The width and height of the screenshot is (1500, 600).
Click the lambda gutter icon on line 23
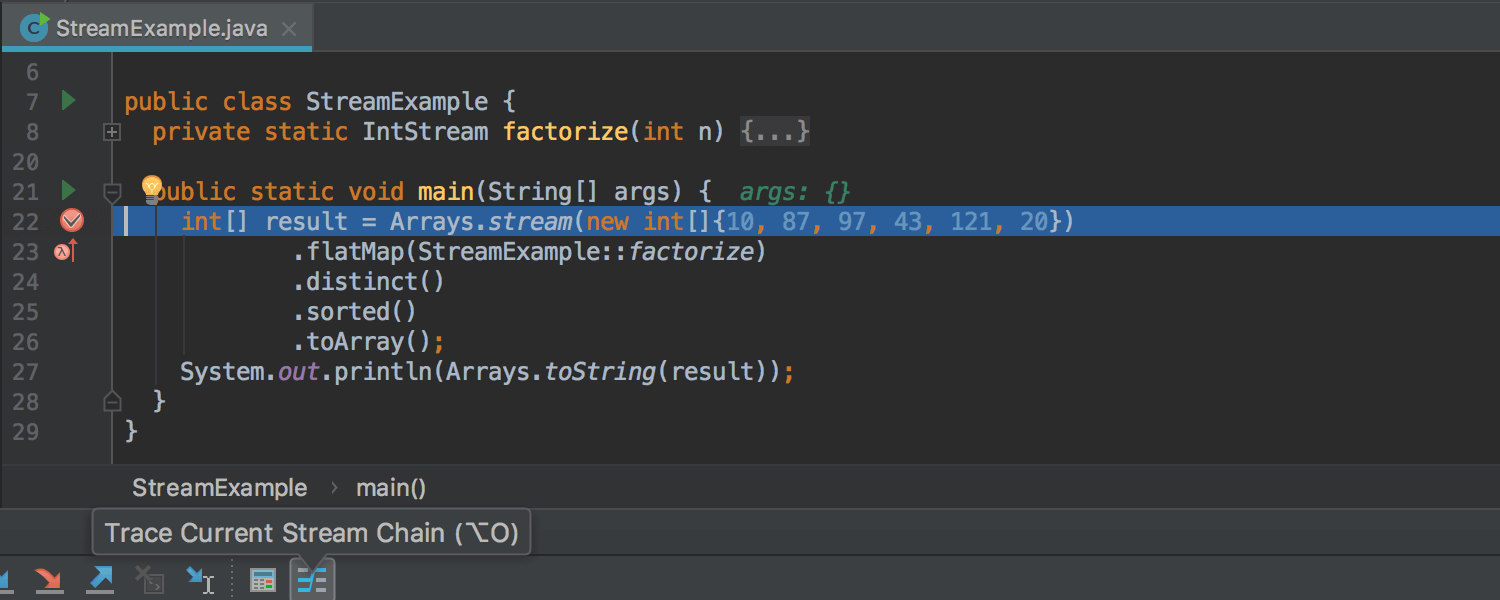click(65, 252)
